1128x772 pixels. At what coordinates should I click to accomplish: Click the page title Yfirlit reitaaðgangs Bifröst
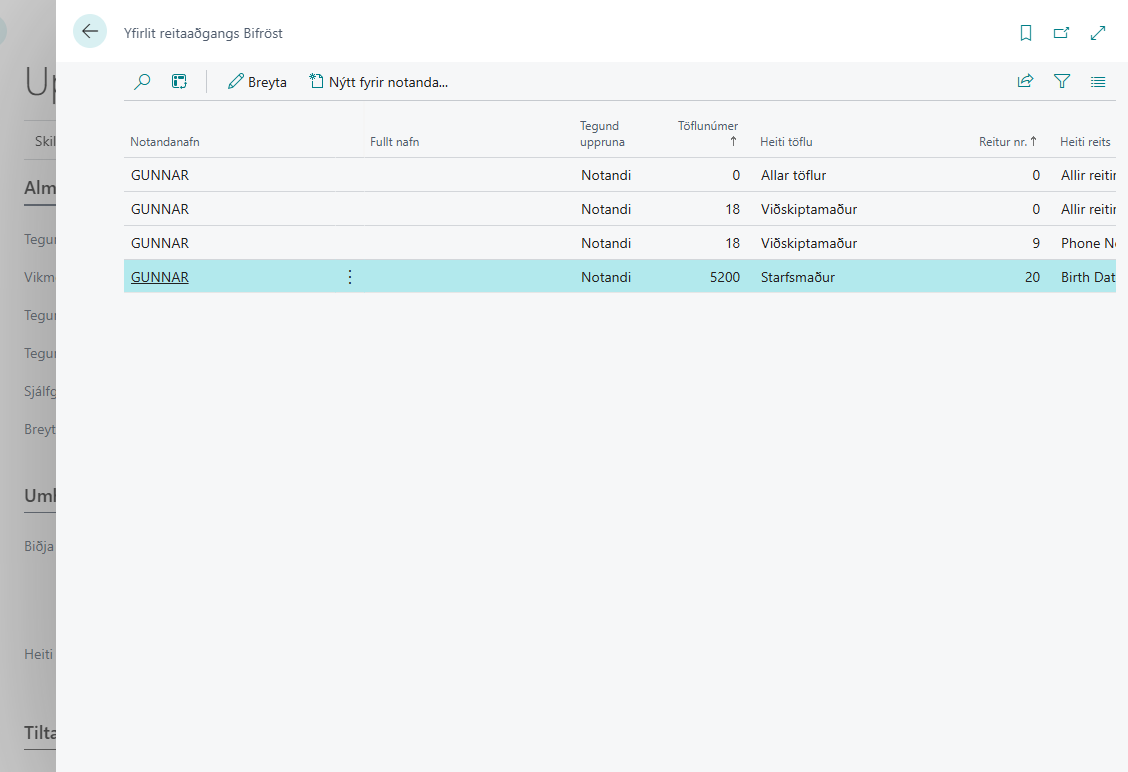click(203, 33)
